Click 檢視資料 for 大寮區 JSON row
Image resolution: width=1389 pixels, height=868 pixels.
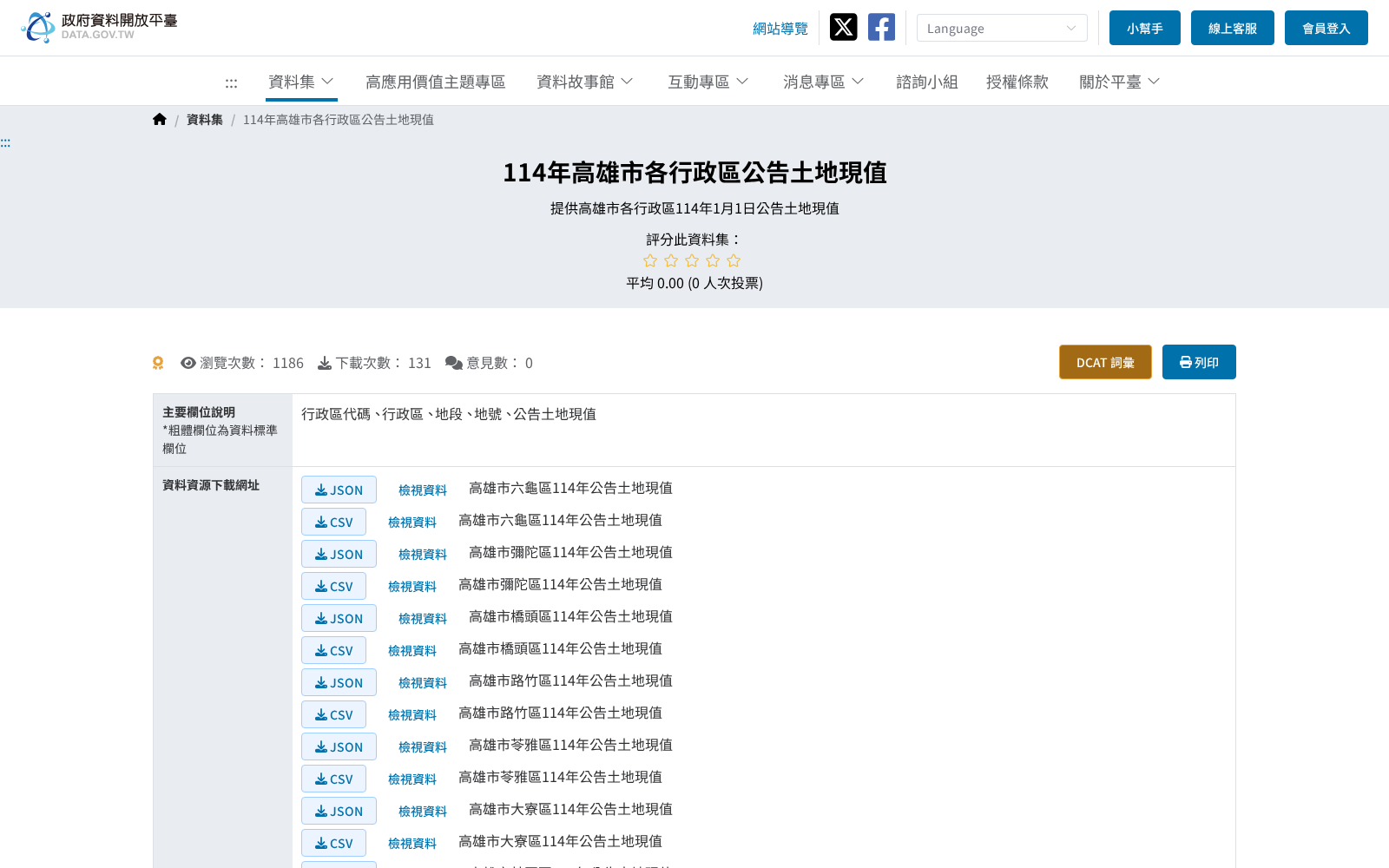point(423,812)
